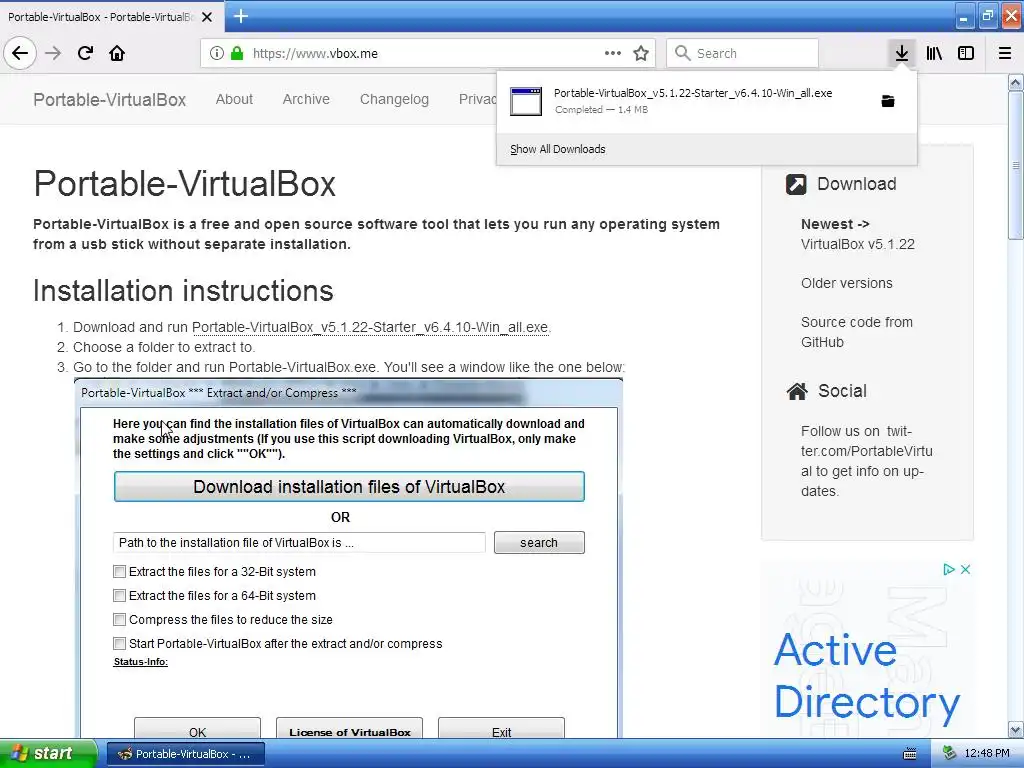This screenshot has width=1024, height=768.
Task: Check Extract the files for 64-Bit system
Action: click(x=119, y=596)
